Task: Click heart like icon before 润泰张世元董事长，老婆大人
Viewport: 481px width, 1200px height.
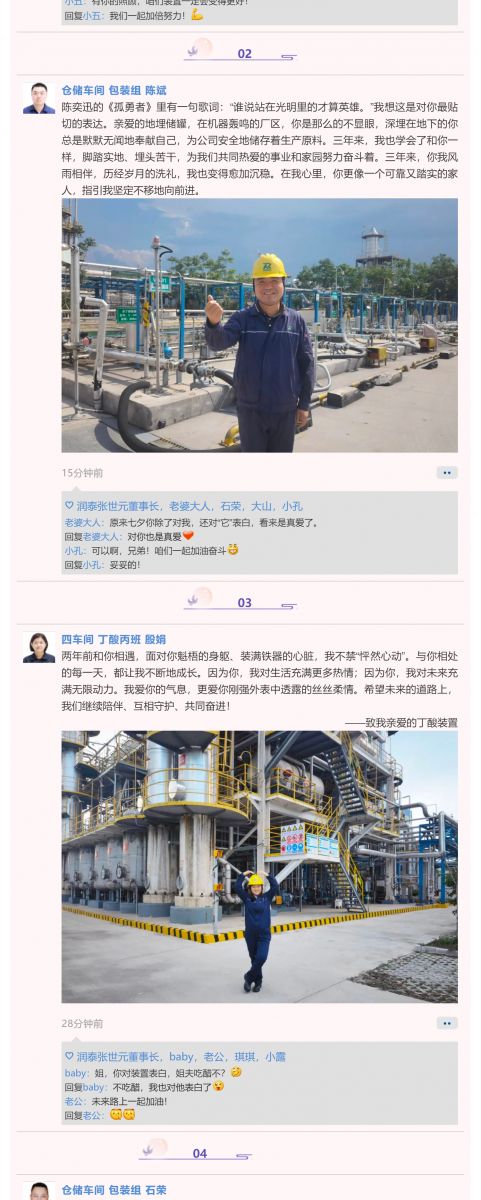Action: pyautogui.click(x=69, y=506)
